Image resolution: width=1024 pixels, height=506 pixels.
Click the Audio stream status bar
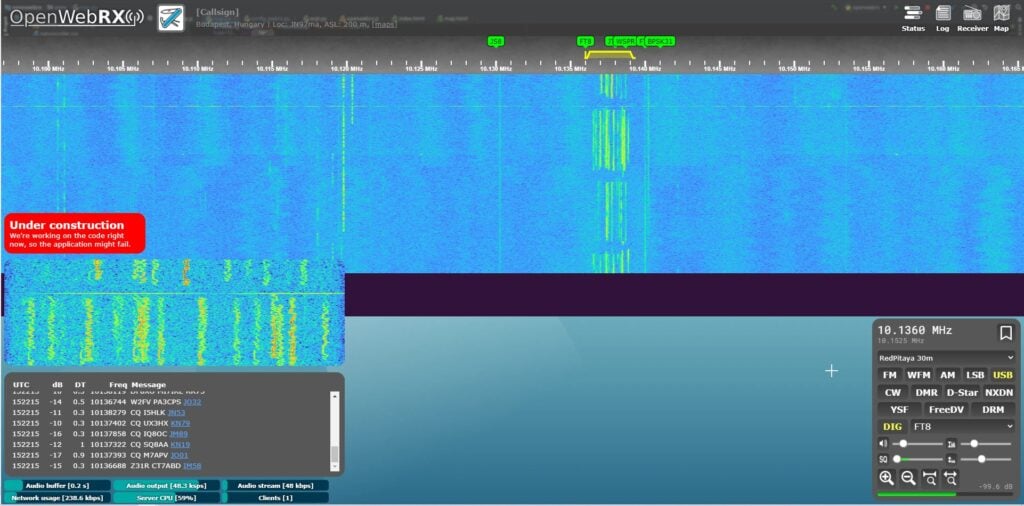(x=275, y=486)
